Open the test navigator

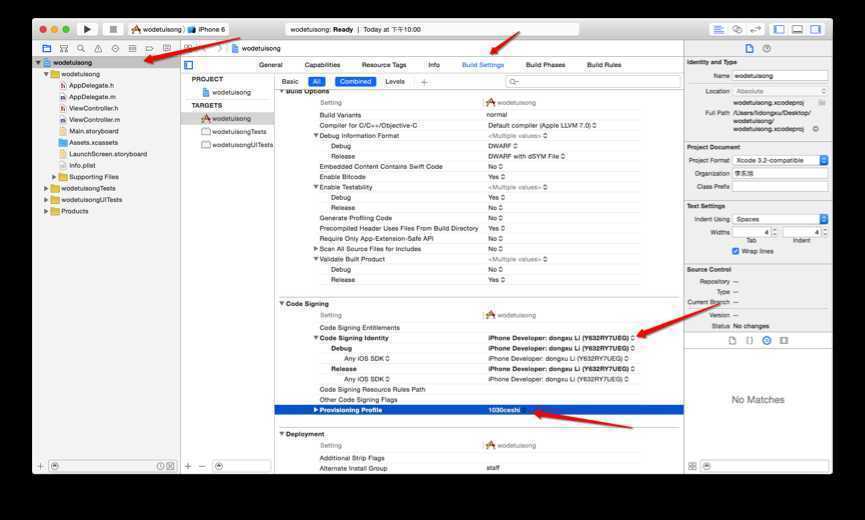click(x=115, y=49)
